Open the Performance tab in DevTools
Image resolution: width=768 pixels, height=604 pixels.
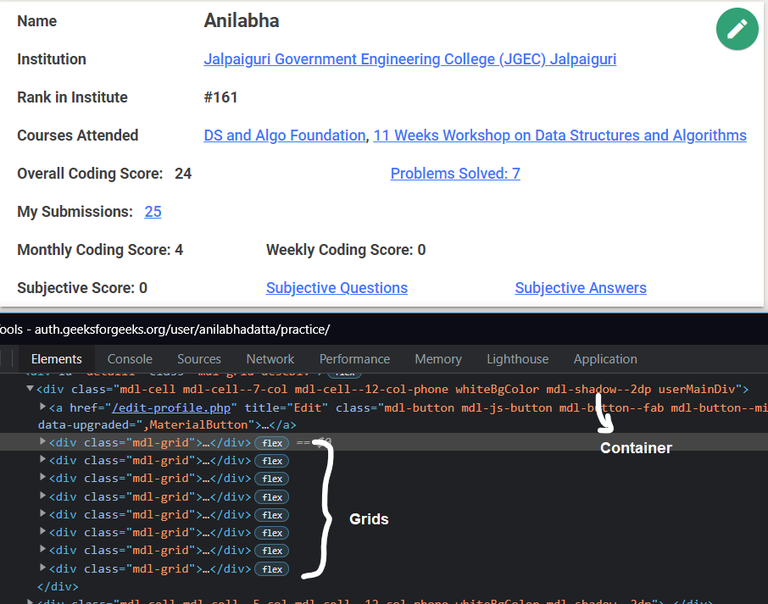(x=354, y=359)
